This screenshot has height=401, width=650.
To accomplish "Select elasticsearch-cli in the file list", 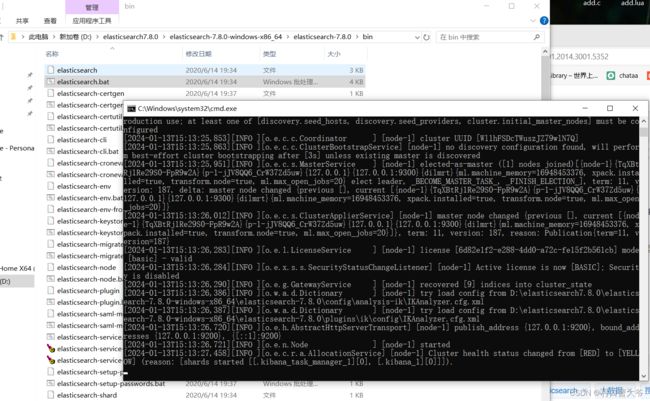I will point(82,140).
